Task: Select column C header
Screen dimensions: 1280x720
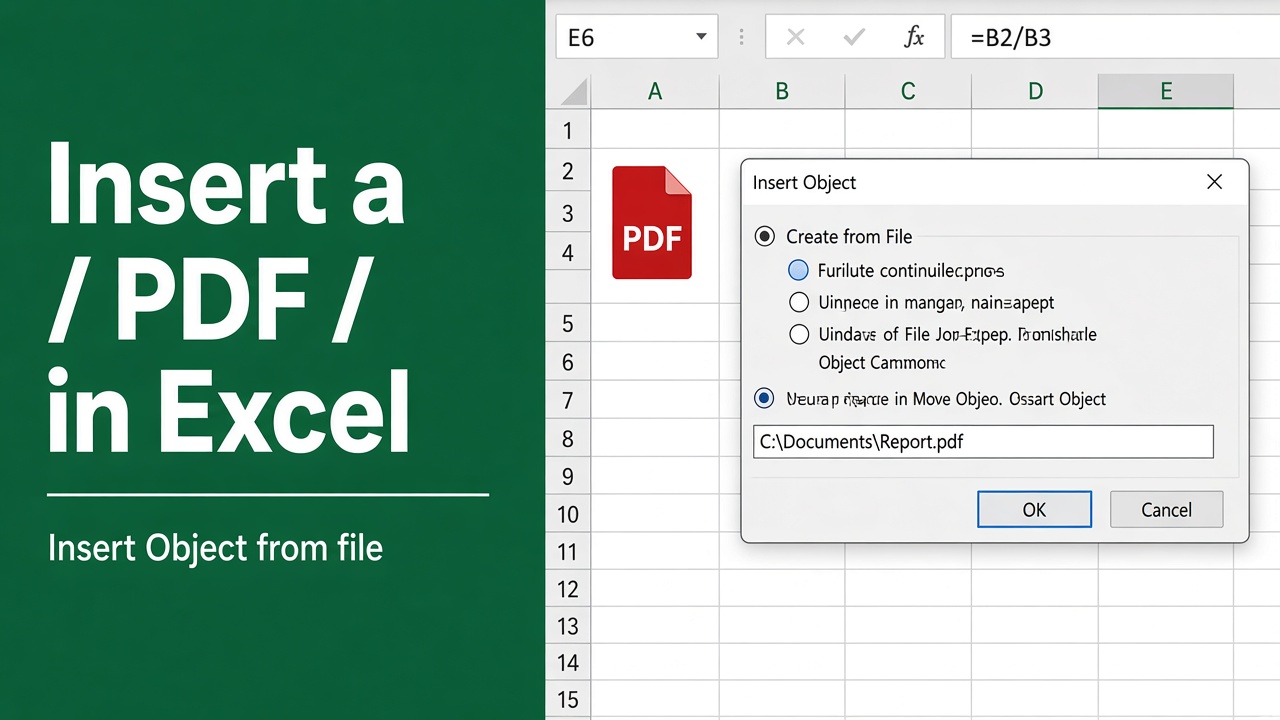Action: [x=908, y=92]
